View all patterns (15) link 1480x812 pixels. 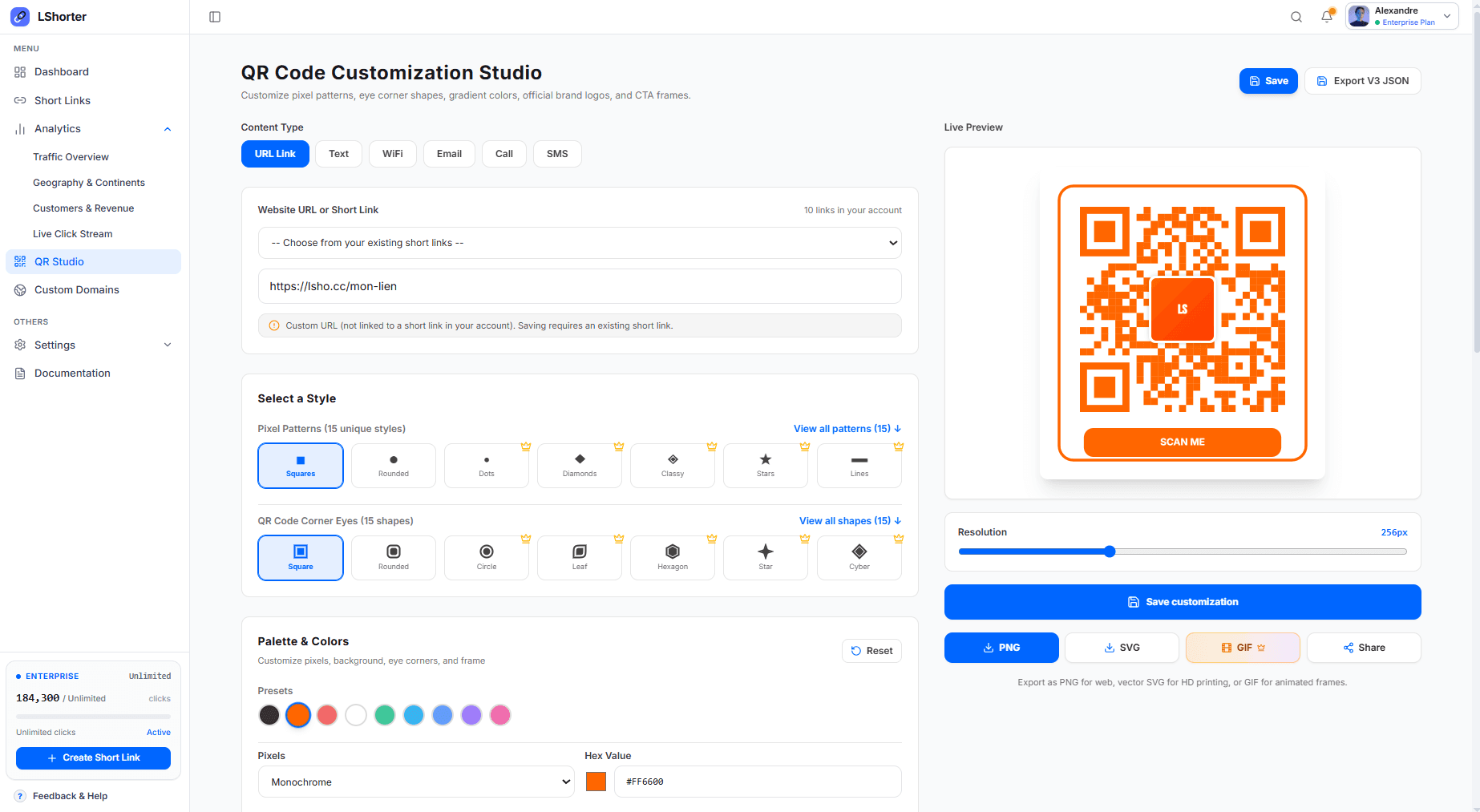coord(847,429)
